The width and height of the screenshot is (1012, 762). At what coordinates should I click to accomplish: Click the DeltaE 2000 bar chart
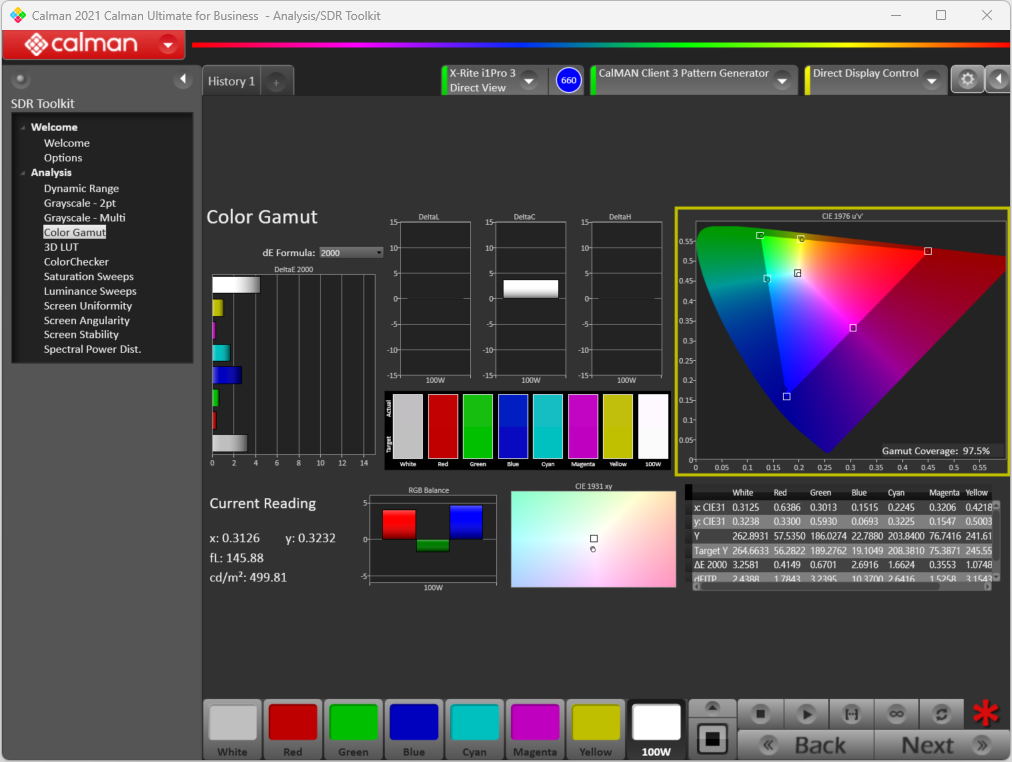294,366
